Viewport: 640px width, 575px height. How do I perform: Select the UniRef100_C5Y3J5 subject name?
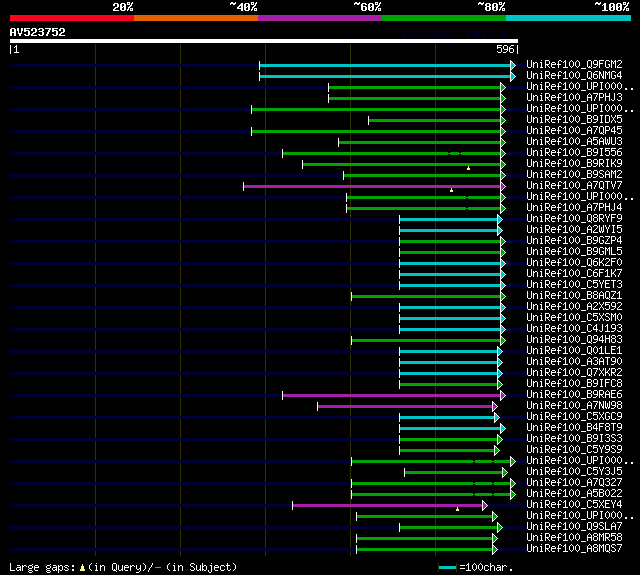[574, 472]
